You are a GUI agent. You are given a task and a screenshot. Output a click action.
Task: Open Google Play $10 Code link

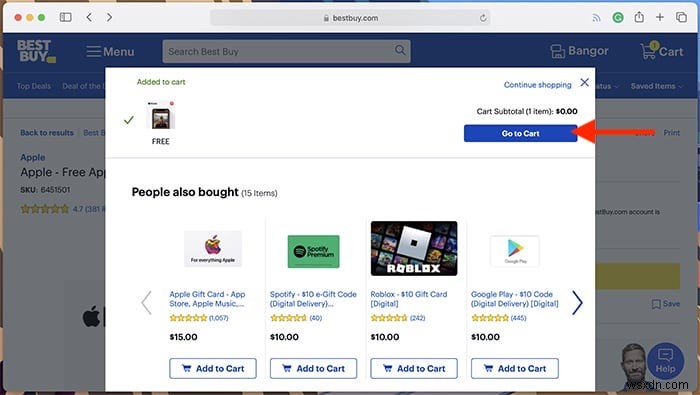pos(514,299)
